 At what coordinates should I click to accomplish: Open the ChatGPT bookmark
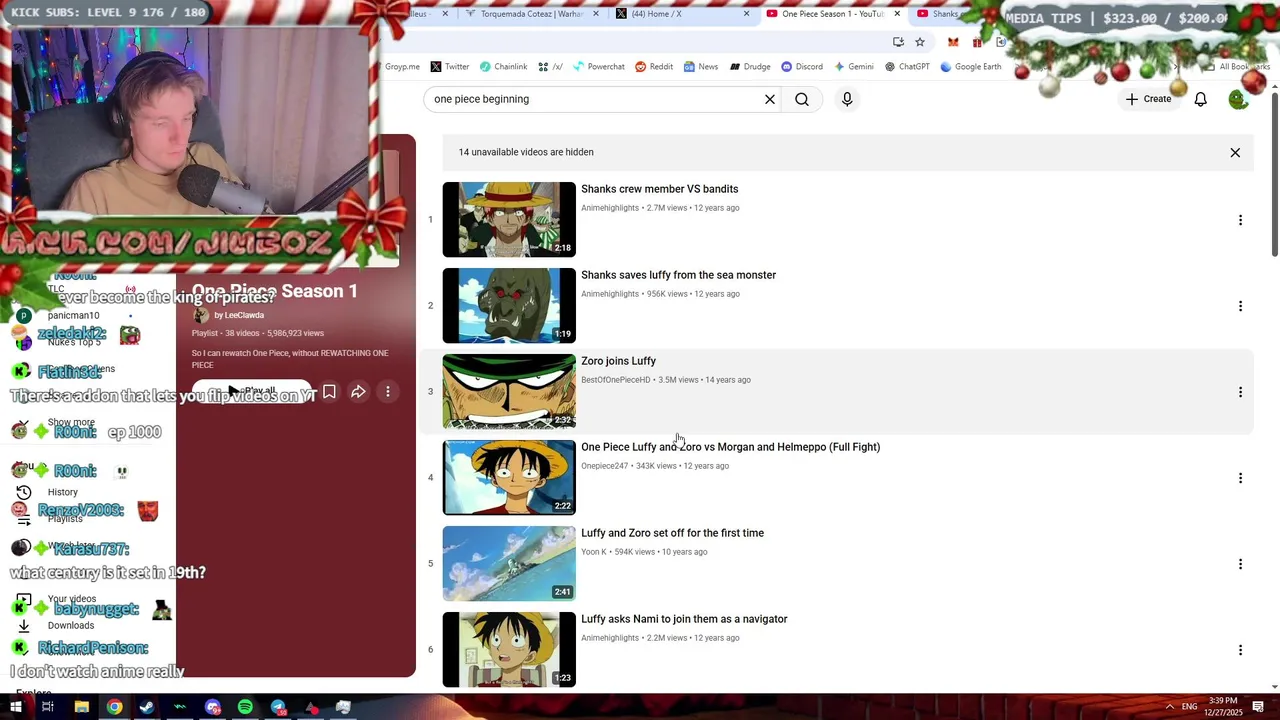[907, 67]
